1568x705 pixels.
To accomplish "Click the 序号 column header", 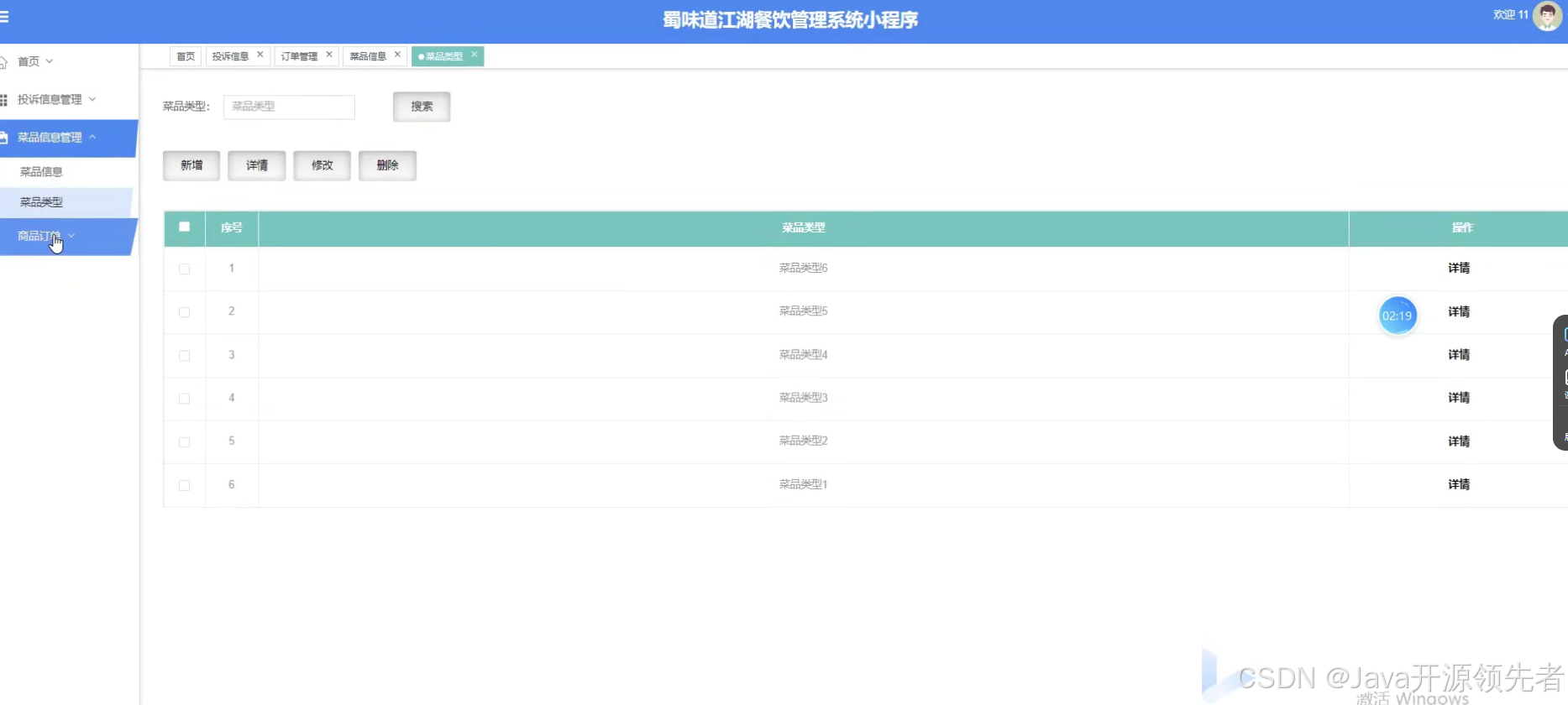I will [232, 227].
